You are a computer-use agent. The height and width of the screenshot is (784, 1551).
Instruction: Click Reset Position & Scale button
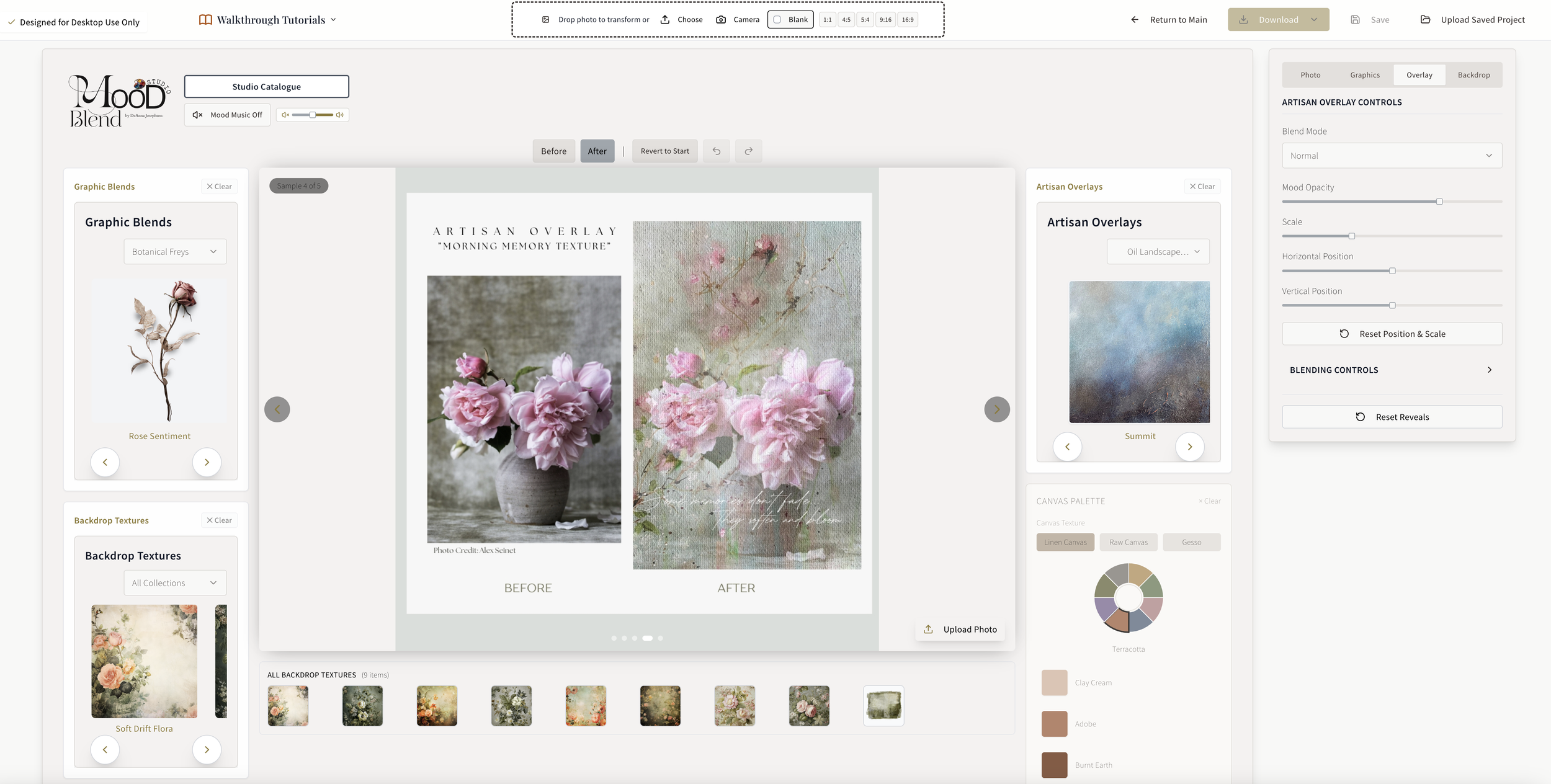pyautogui.click(x=1392, y=334)
